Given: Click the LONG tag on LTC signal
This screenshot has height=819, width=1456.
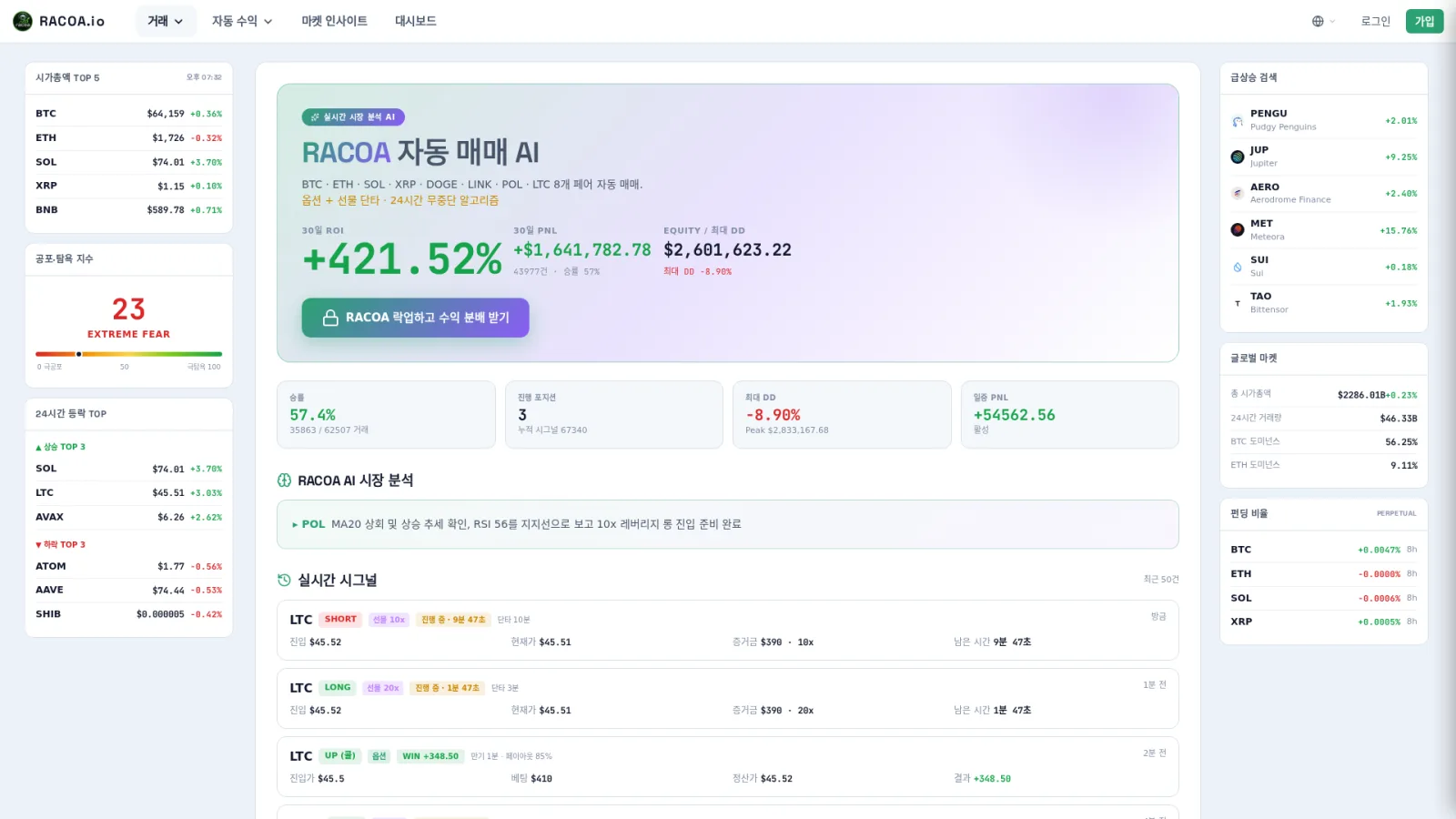Looking at the screenshot, I should coord(338,688).
